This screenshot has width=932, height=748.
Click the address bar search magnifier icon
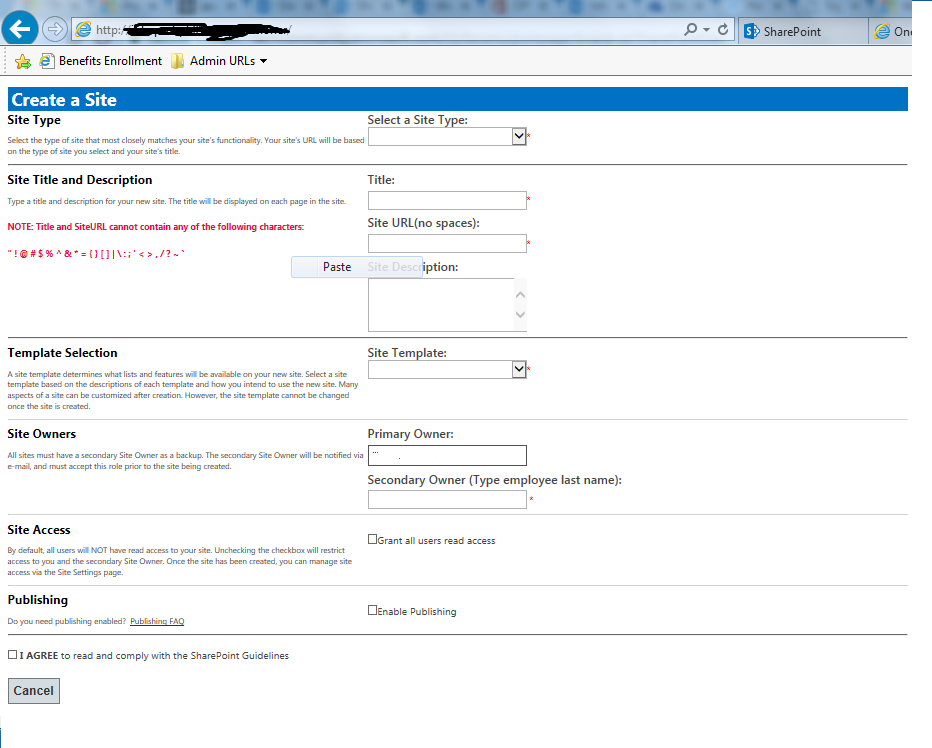(690, 29)
